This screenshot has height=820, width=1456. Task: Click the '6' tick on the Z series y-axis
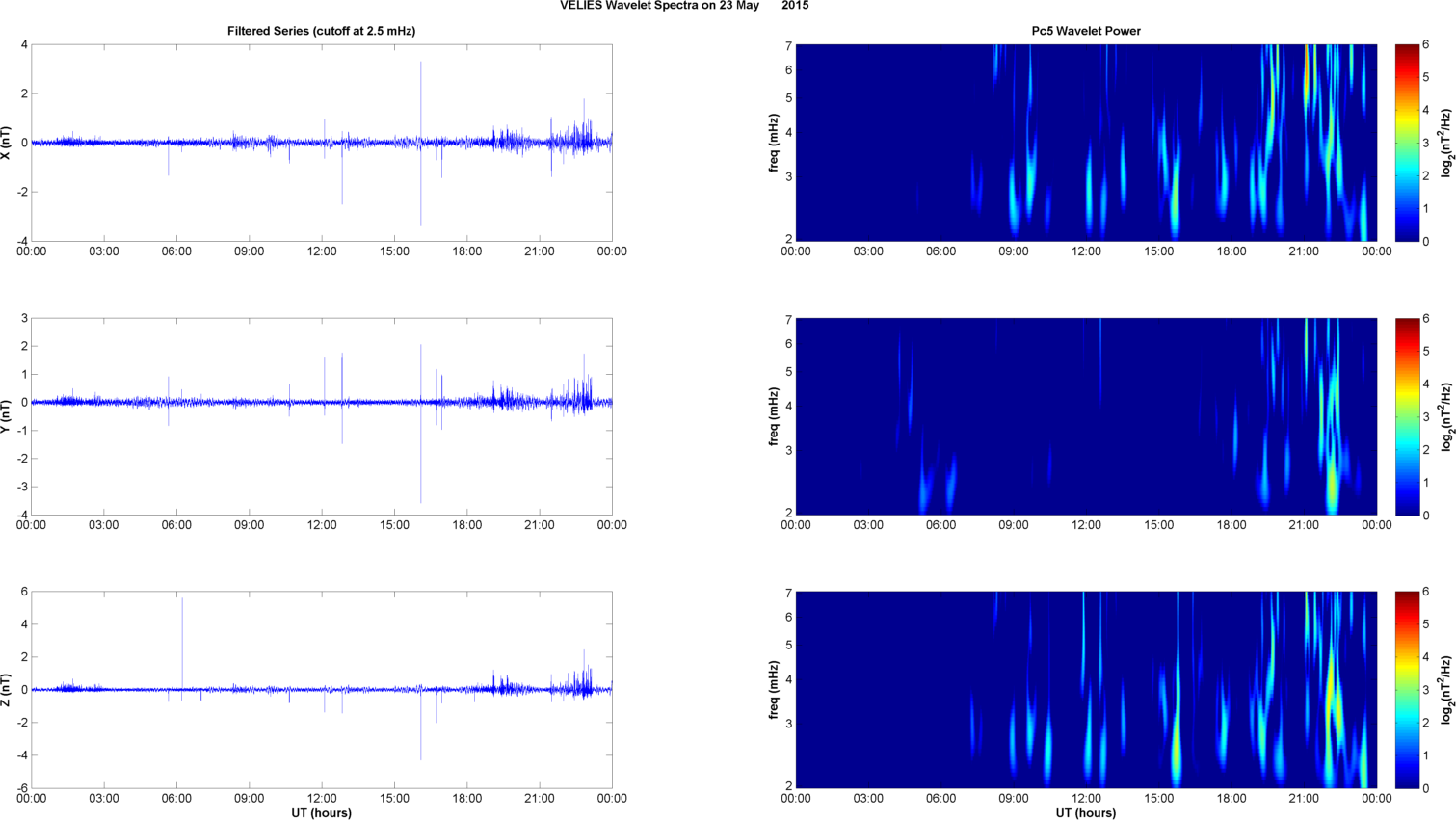(24, 592)
